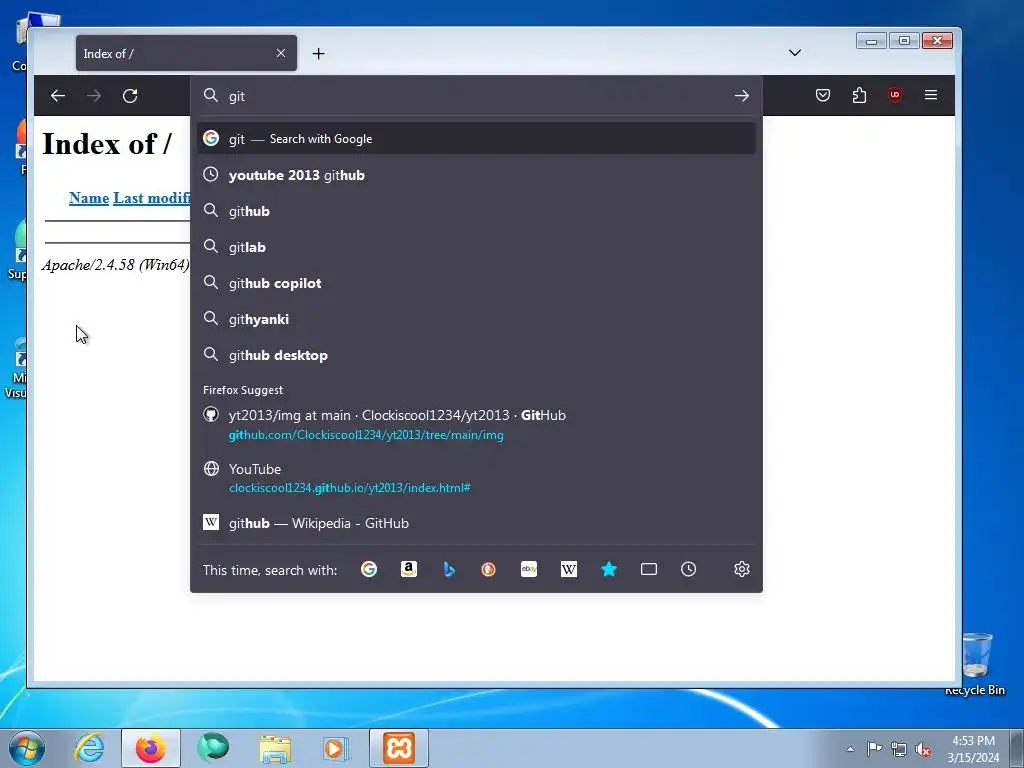Expand the list all tabs chevron

click(795, 53)
